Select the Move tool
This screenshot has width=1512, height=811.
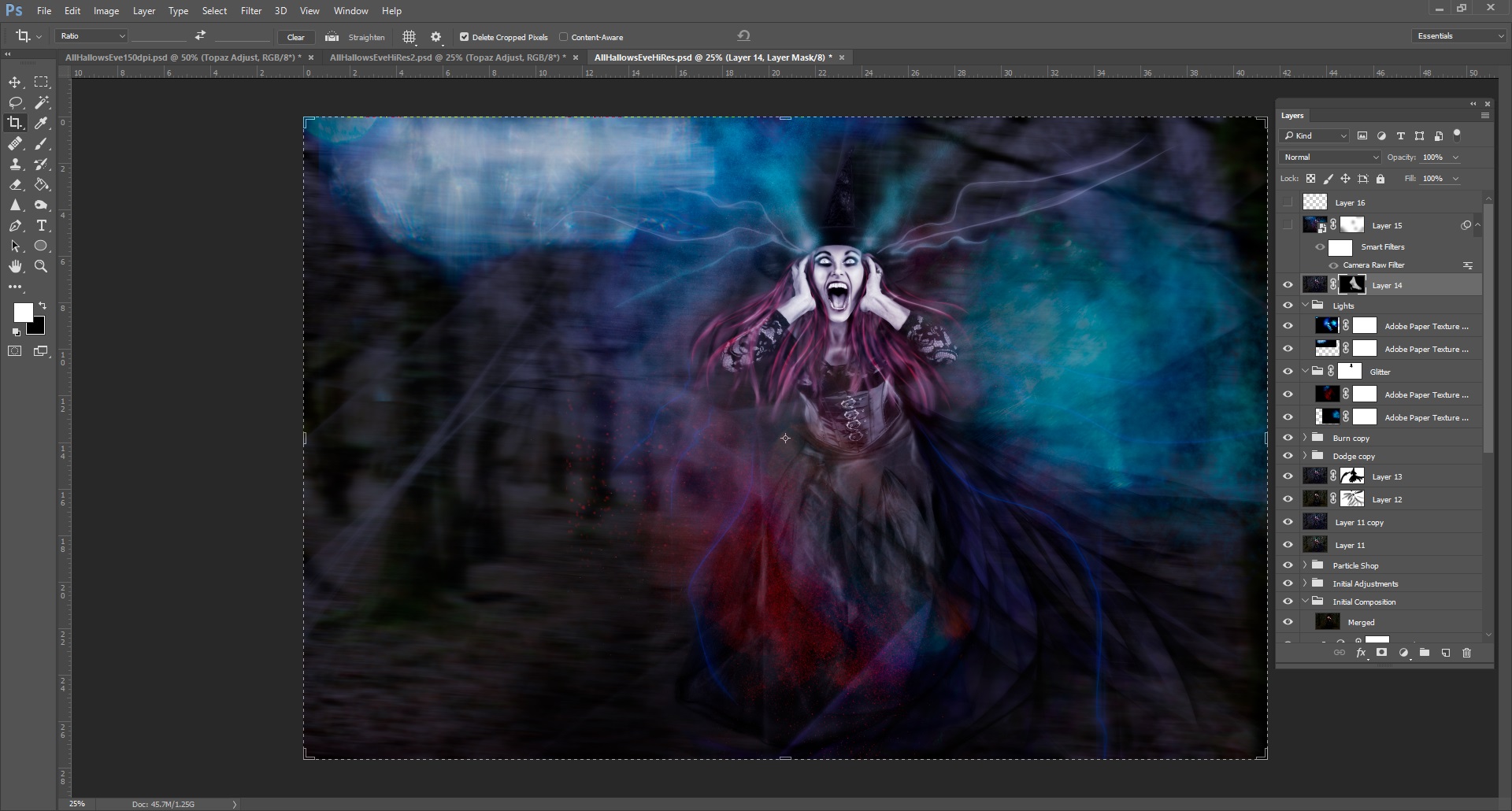coord(15,82)
